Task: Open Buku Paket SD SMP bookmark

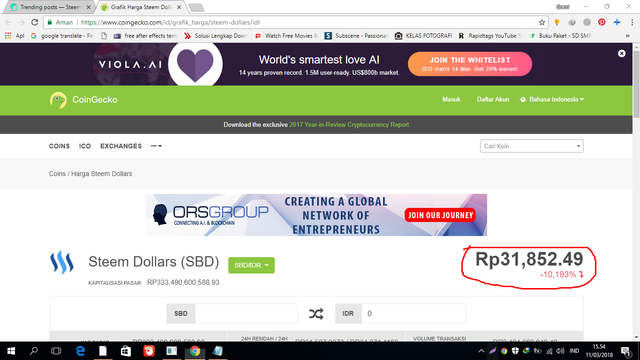Action: [560, 36]
